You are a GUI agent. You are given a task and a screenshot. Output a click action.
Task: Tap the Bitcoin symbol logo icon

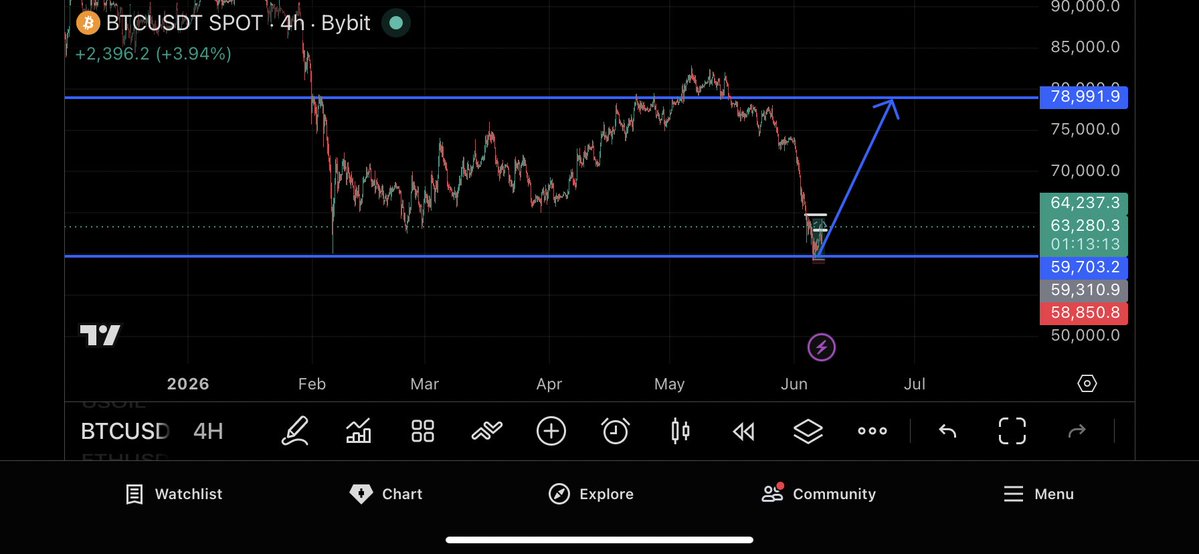pyautogui.click(x=88, y=23)
